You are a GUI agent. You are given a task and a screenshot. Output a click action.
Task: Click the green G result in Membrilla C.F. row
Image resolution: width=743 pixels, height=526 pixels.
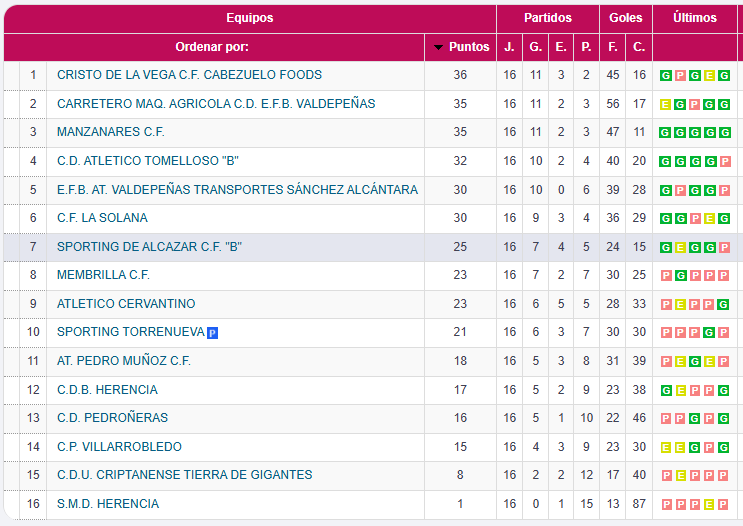[x=680, y=276]
